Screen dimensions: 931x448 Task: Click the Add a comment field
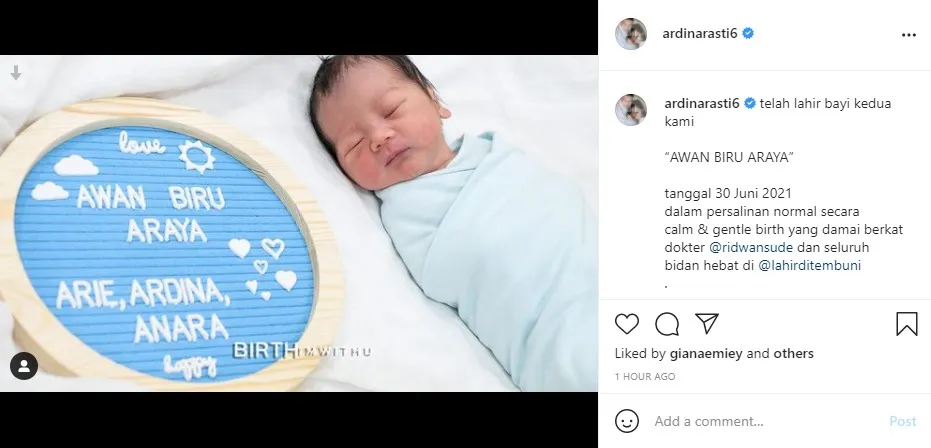766,421
